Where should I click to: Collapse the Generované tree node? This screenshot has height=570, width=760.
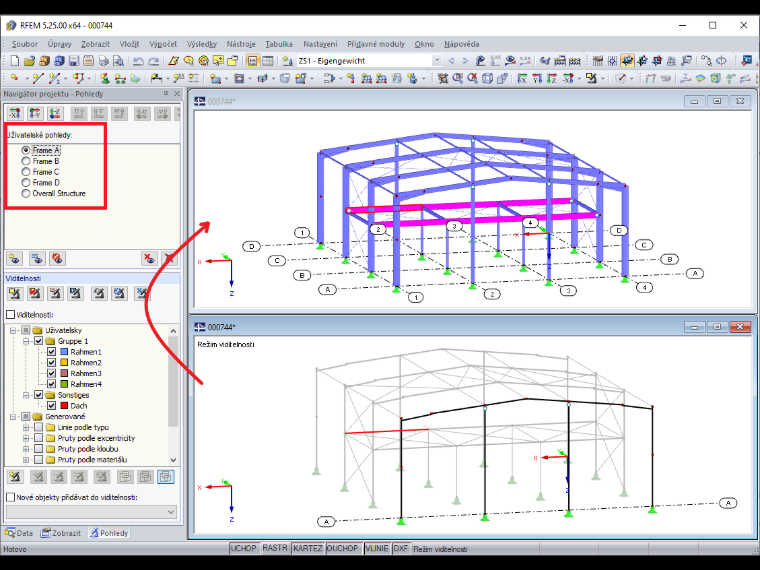click(13, 416)
